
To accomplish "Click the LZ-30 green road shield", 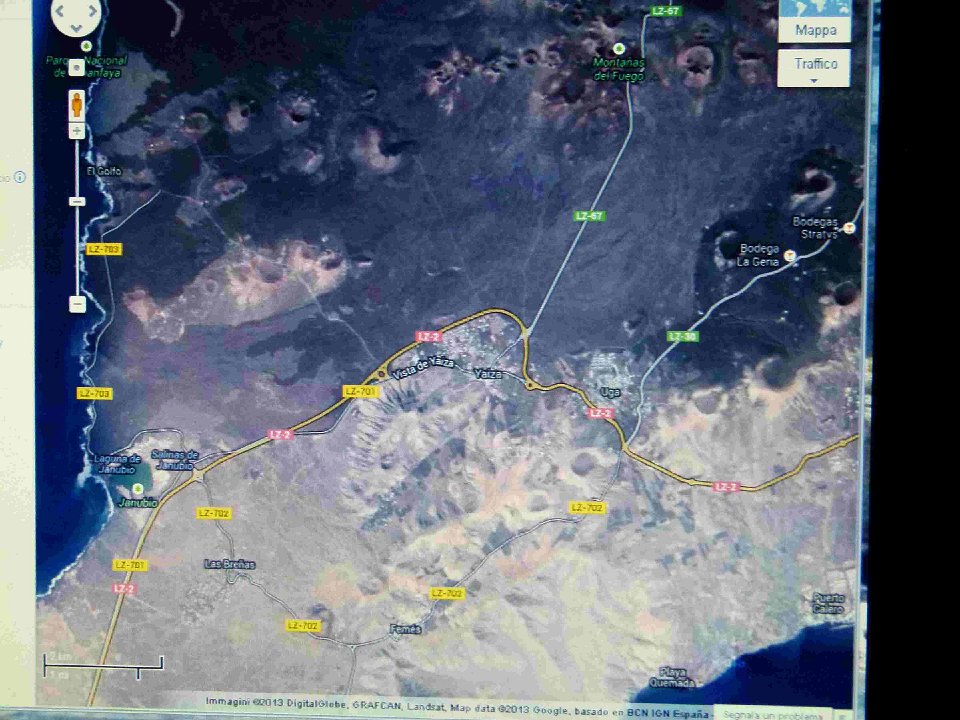I will point(683,336).
